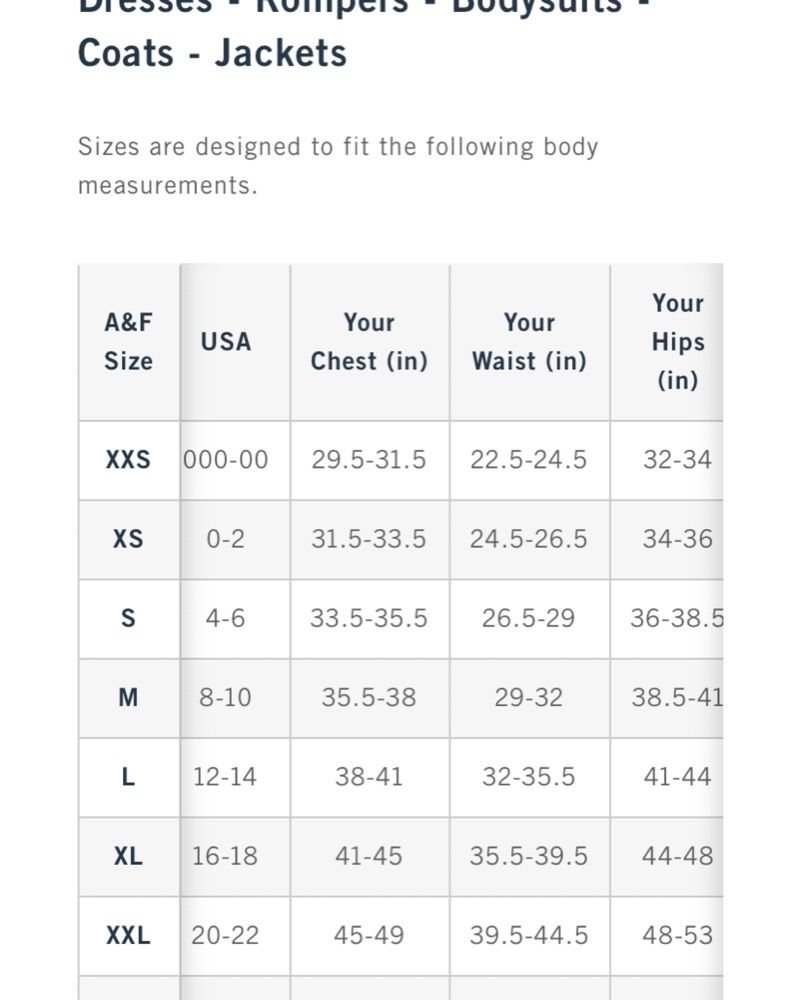
Task: Click the USA column header
Action: pyautogui.click(x=226, y=342)
